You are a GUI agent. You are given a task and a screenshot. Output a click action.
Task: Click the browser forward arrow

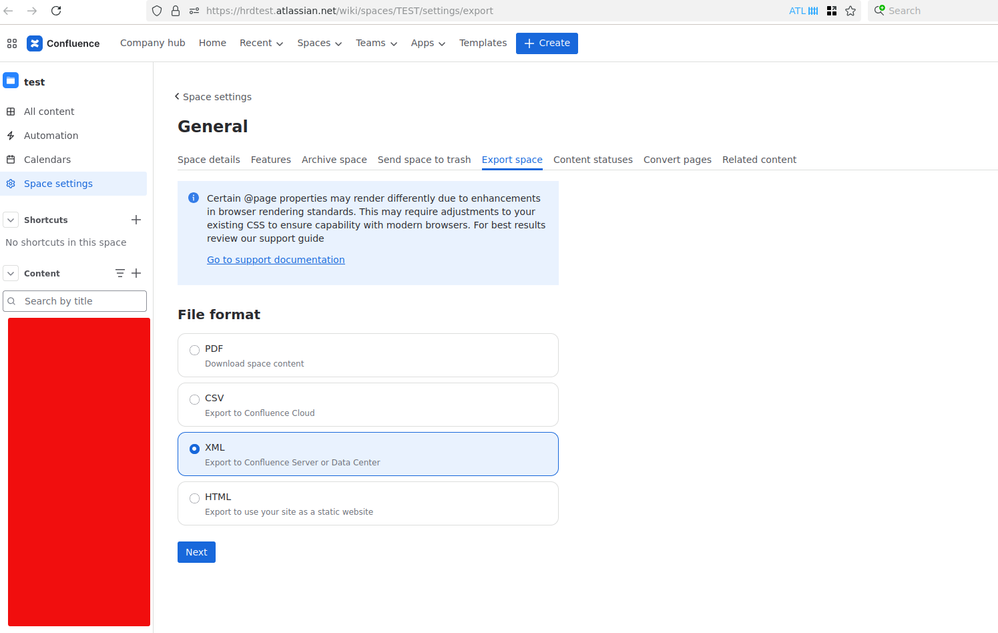pyautogui.click(x=32, y=11)
